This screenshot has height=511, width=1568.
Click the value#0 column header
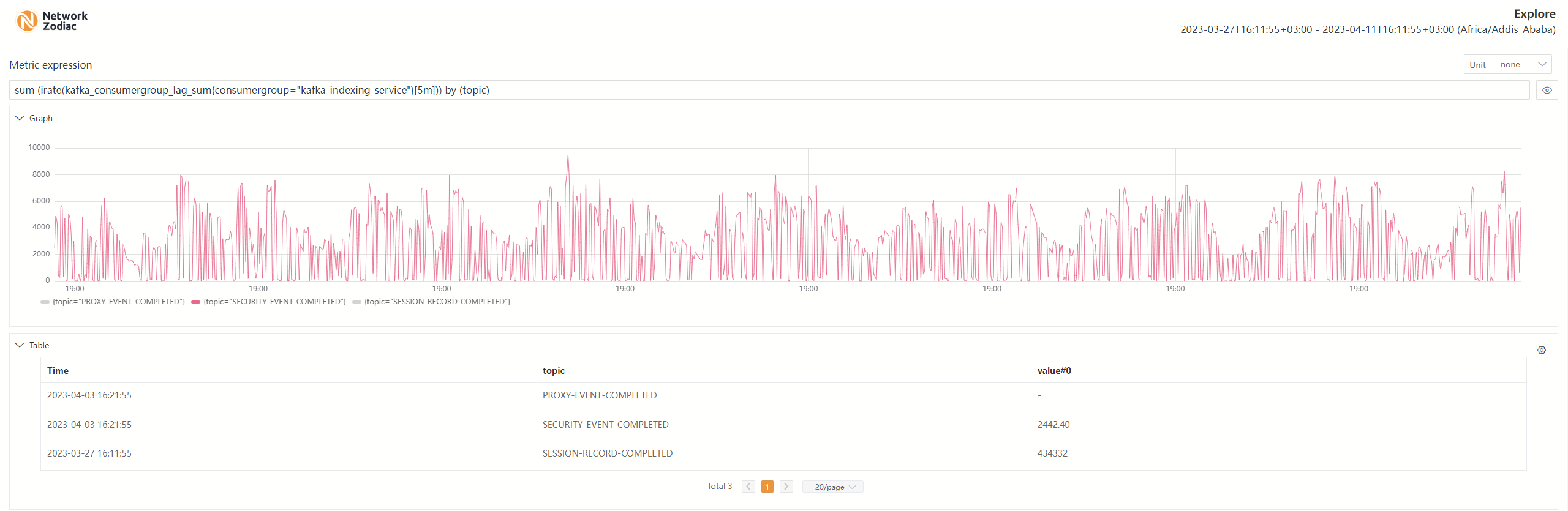[x=1053, y=371]
